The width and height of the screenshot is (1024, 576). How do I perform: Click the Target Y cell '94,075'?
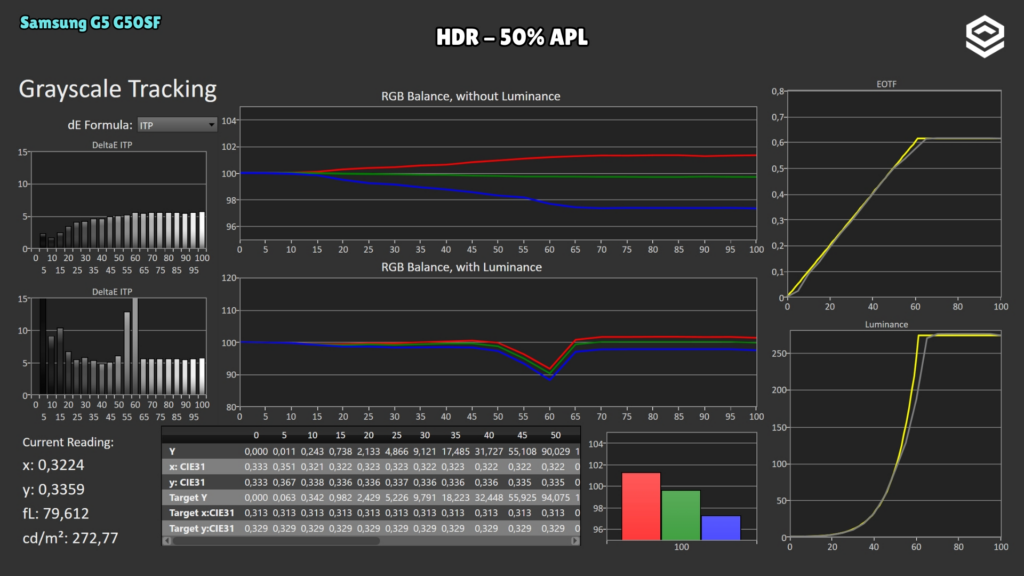555,498
